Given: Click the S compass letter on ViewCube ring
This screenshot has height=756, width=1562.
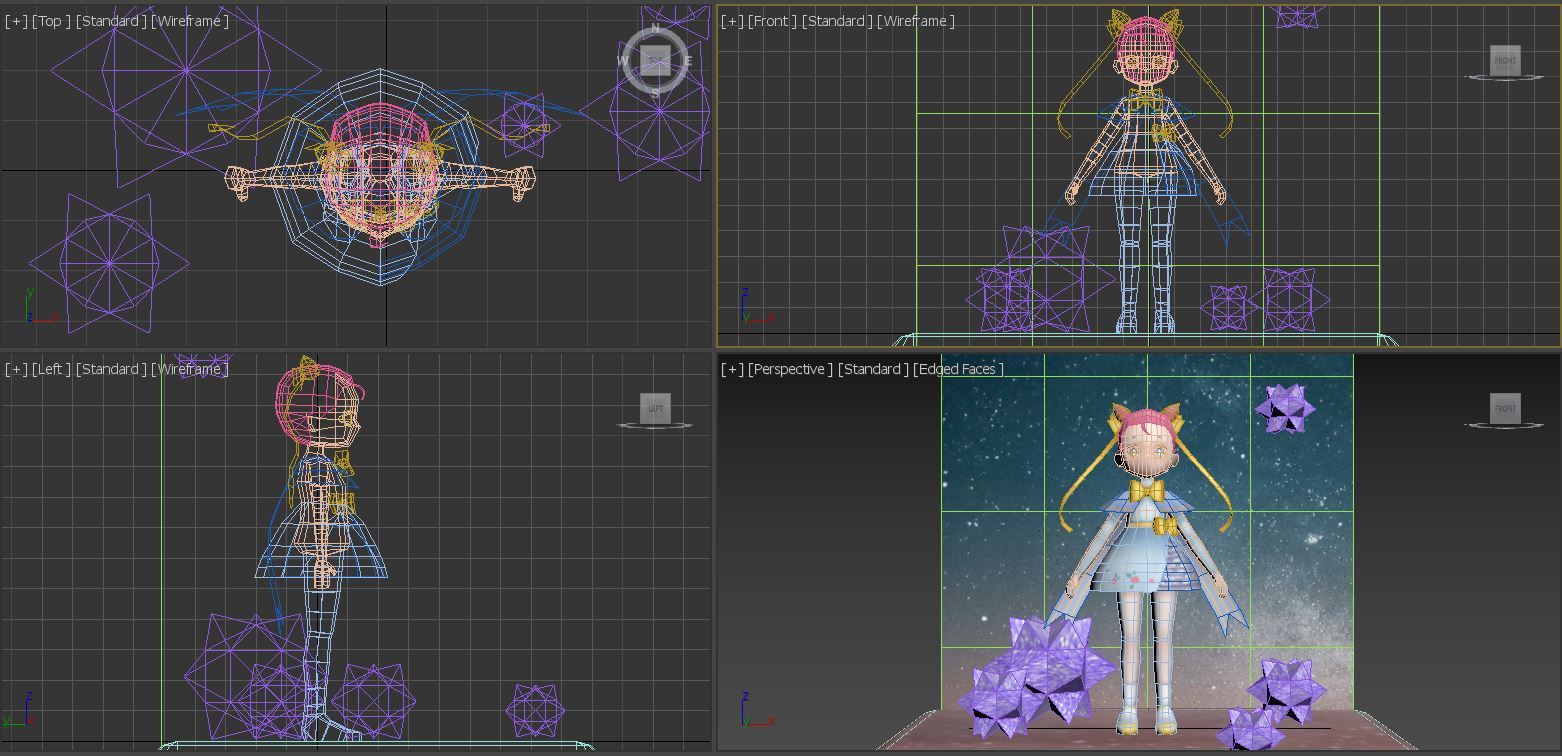Looking at the screenshot, I should pos(655,93).
